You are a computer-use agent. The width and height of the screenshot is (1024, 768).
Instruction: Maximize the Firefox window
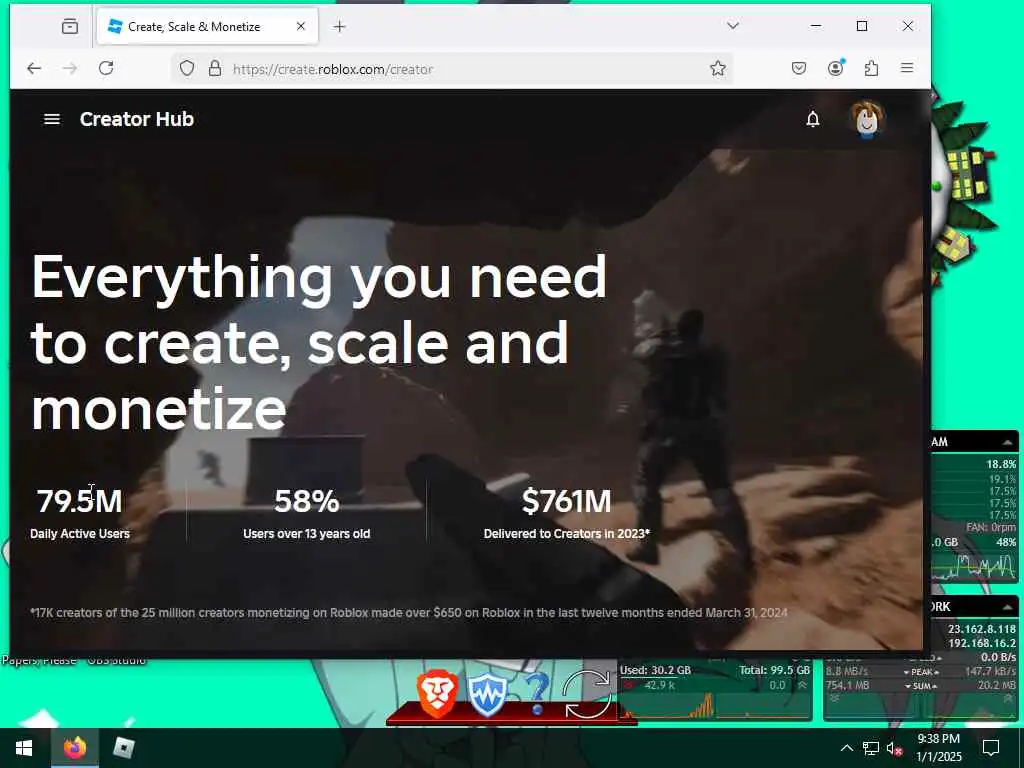(x=862, y=25)
